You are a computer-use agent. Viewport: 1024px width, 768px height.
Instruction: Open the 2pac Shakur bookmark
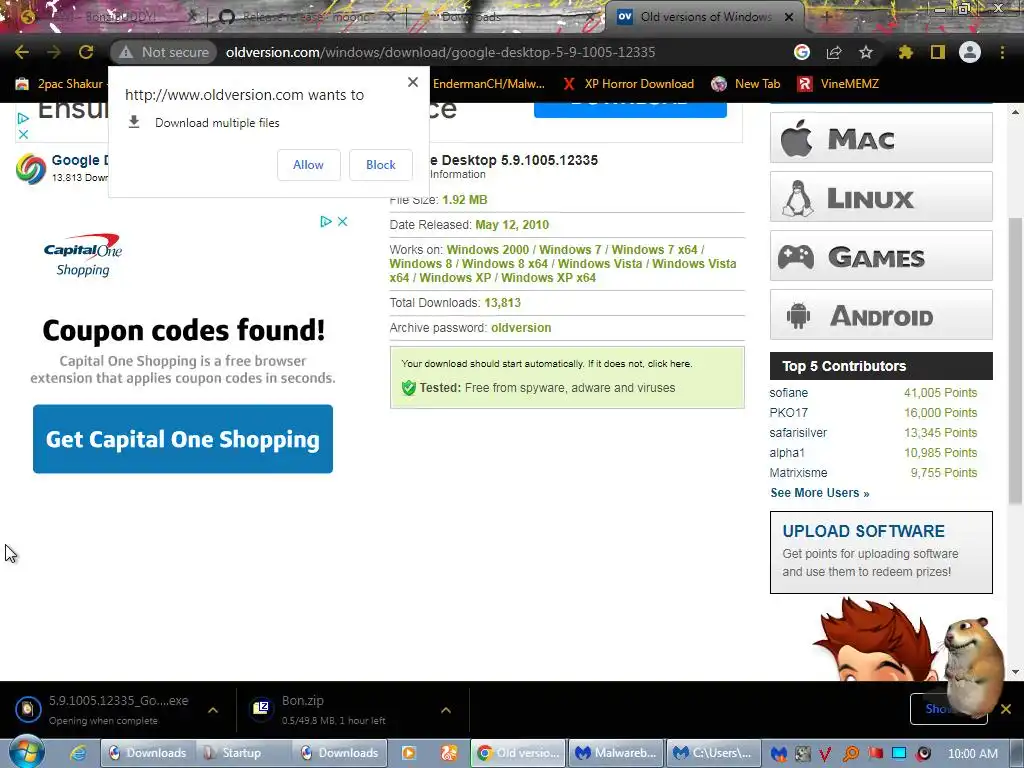click(x=61, y=84)
